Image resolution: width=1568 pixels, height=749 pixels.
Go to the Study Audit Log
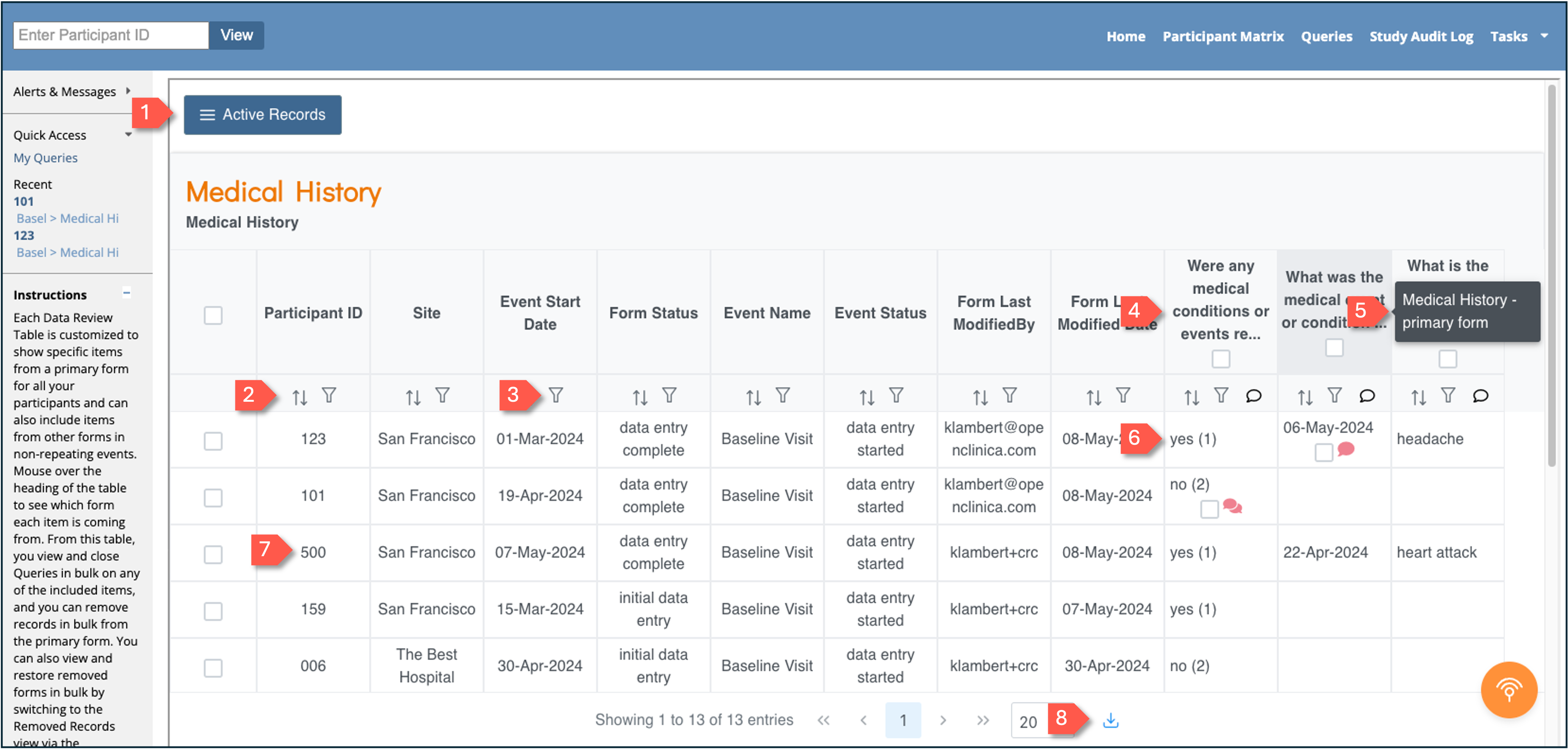[x=1421, y=36]
